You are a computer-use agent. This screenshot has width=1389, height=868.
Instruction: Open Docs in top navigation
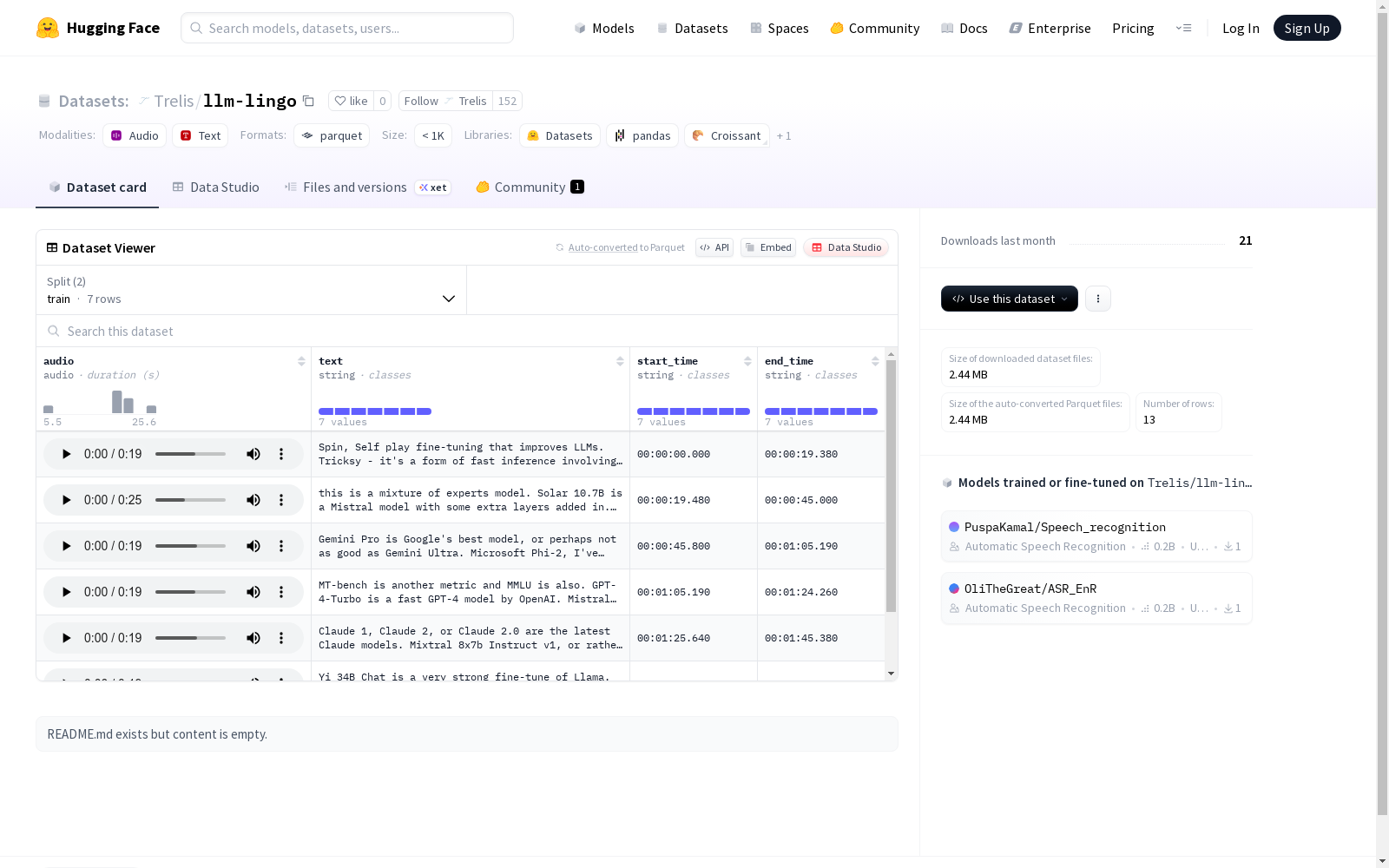pyautogui.click(x=964, y=28)
